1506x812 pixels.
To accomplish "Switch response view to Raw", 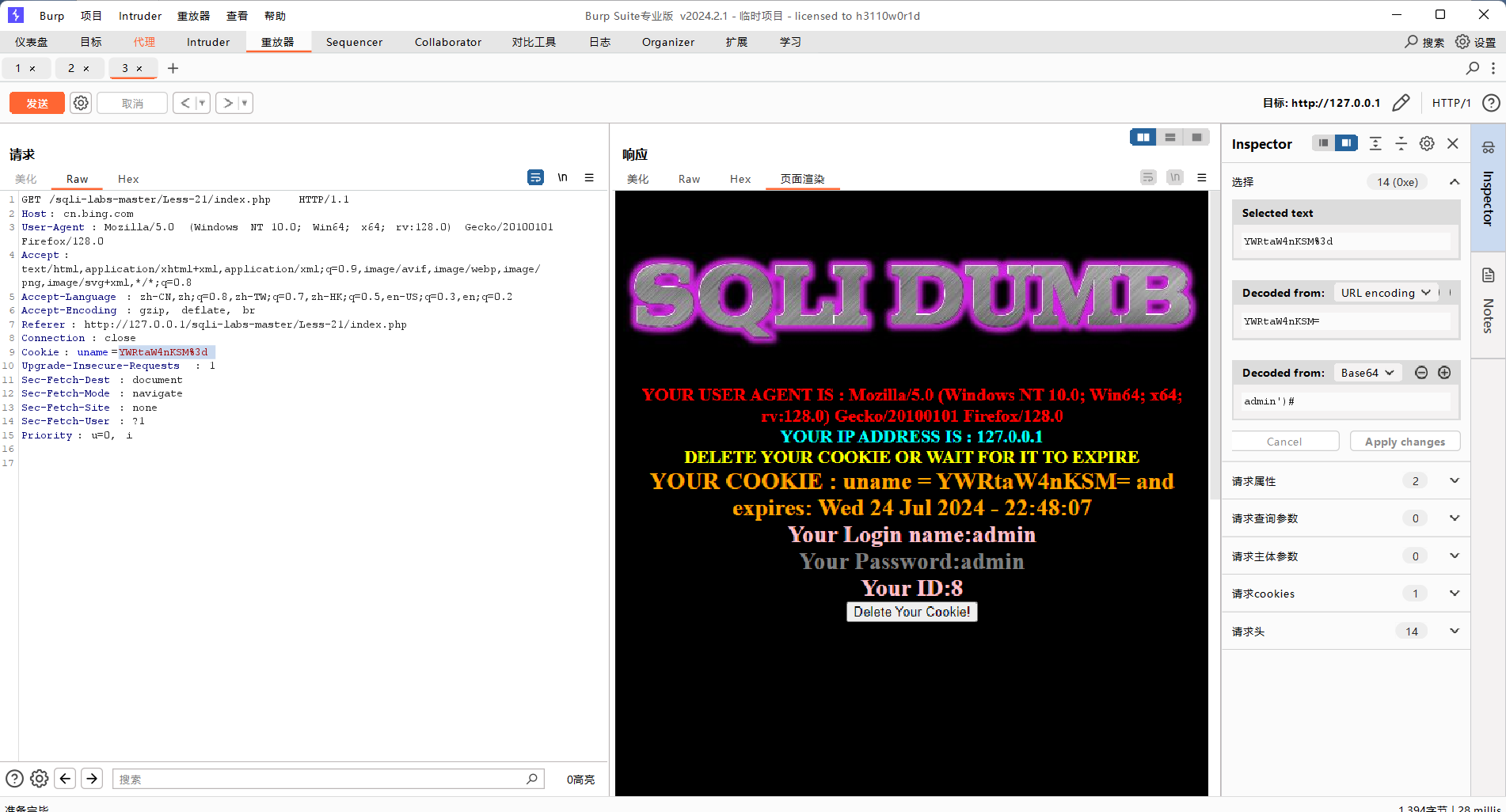I will click(689, 179).
